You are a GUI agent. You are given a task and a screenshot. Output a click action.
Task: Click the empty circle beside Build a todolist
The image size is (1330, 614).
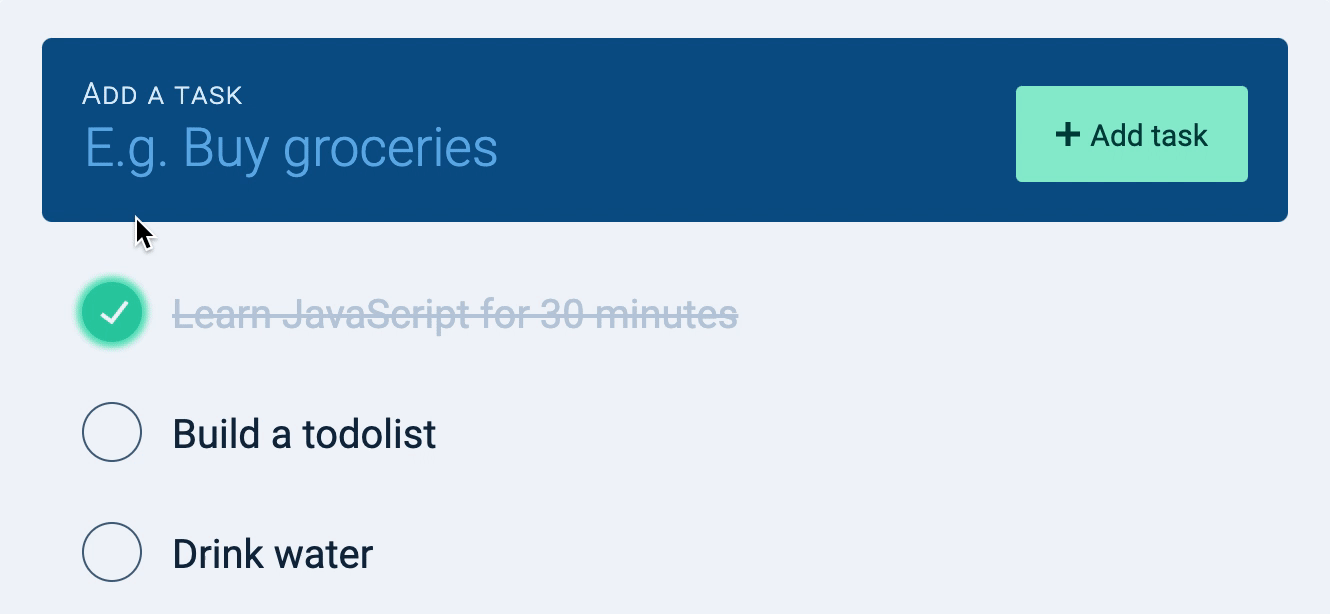(x=112, y=432)
